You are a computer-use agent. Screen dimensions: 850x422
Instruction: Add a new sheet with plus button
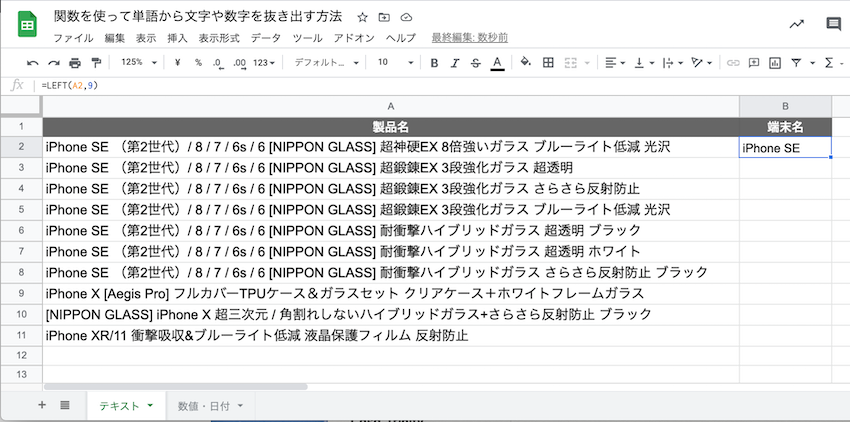(41, 405)
